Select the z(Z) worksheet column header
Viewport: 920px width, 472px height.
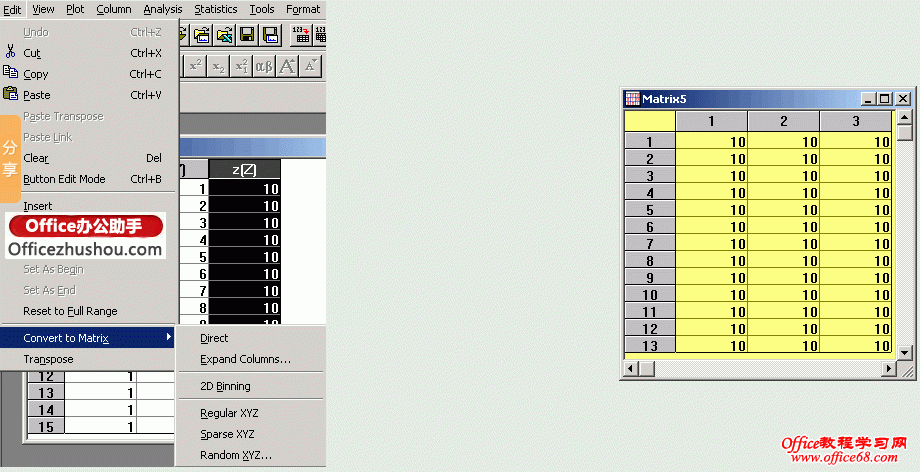(245, 170)
